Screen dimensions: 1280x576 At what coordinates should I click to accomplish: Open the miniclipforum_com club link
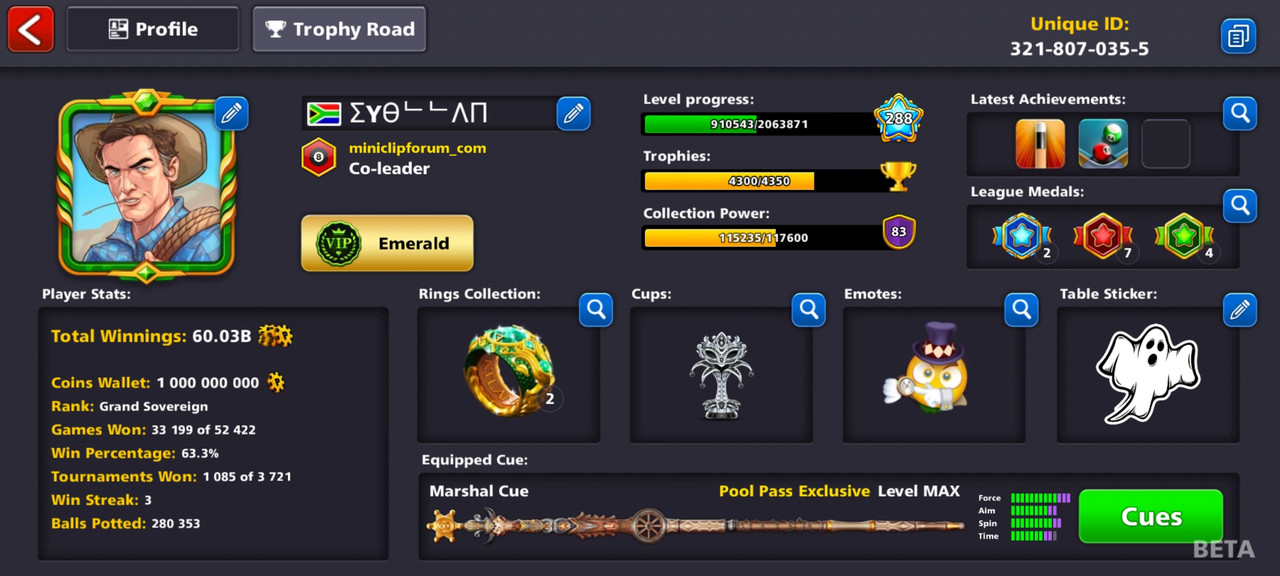tap(417, 148)
